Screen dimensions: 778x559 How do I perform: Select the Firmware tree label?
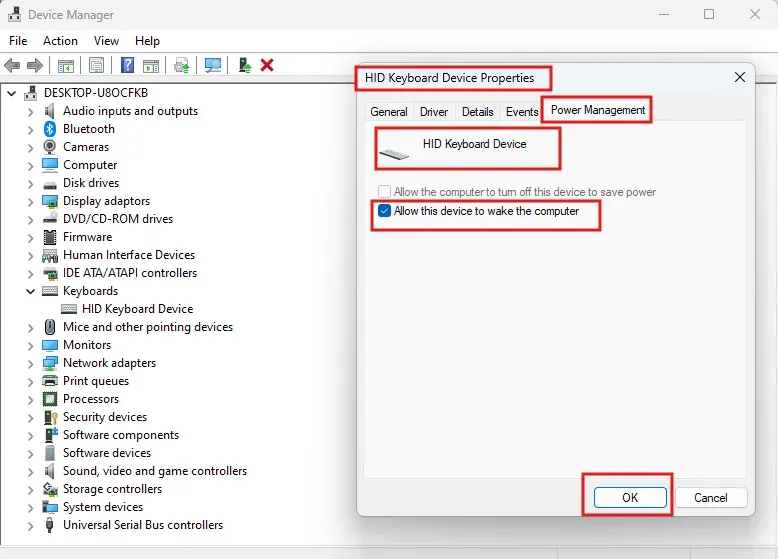pyautogui.click(x=87, y=237)
